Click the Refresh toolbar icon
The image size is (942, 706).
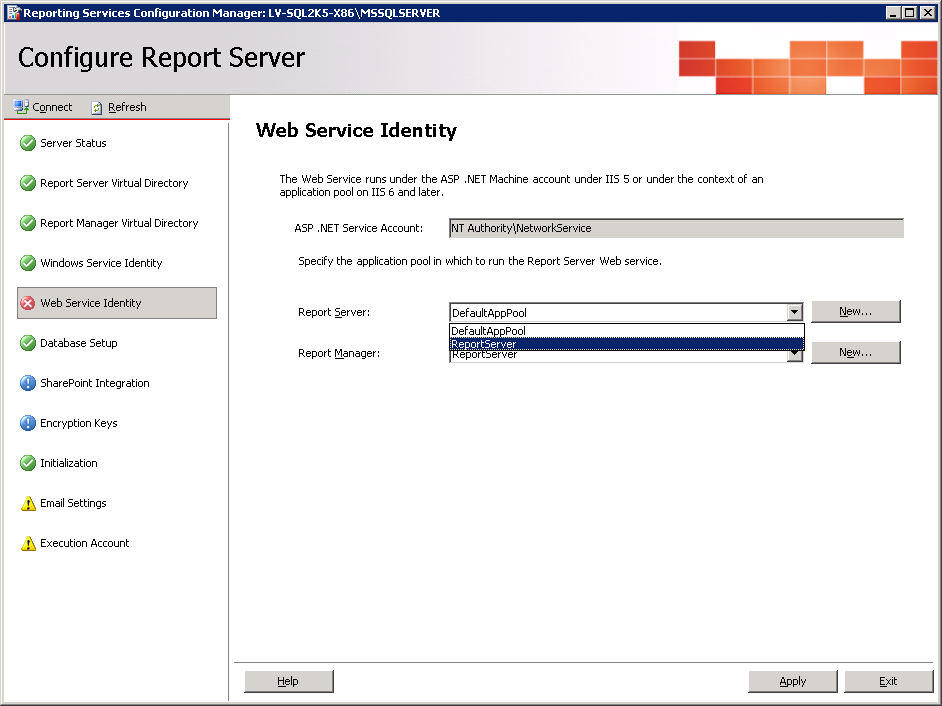pyautogui.click(x=97, y=107)
